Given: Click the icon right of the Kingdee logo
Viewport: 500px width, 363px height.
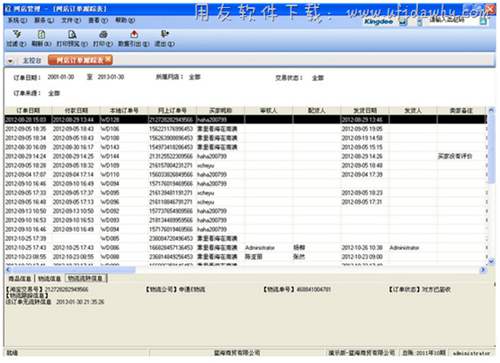Looking at the screenshot, I should click(x=403, y=22).
